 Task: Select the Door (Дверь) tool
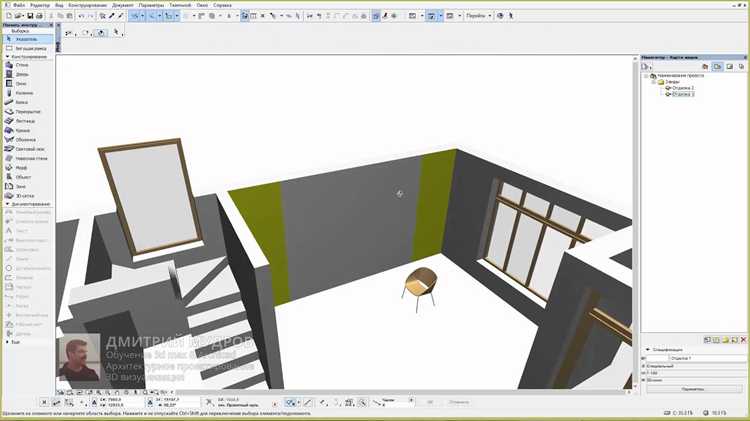(x=28, y=74)
